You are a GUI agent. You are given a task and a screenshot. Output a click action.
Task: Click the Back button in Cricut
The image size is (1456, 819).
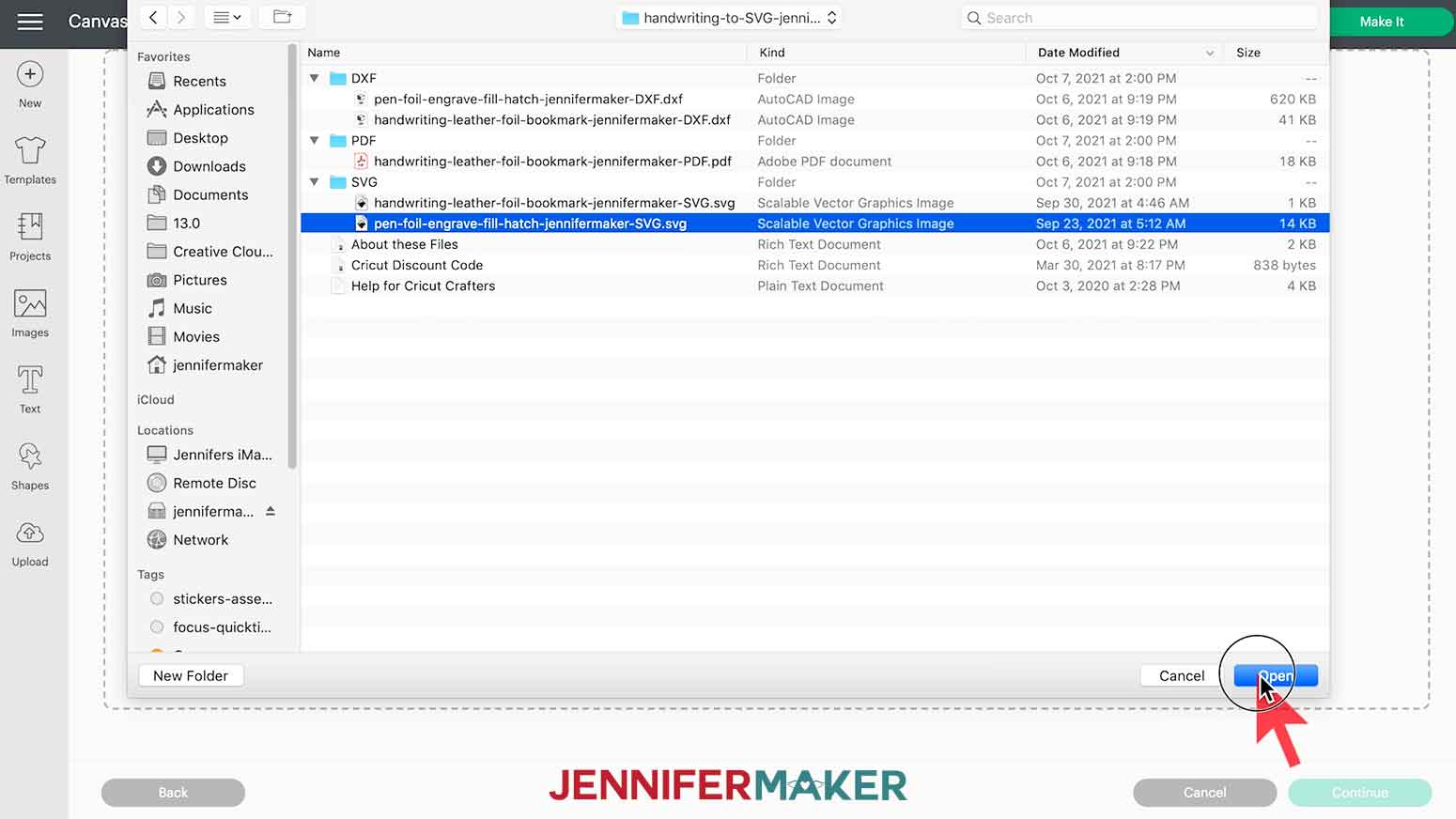(x=173, y=793)
